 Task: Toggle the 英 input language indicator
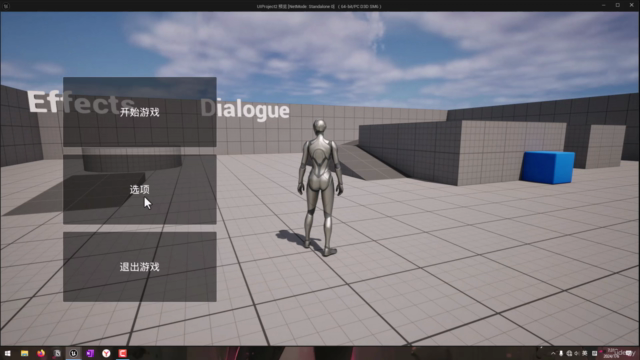point(584,353)
